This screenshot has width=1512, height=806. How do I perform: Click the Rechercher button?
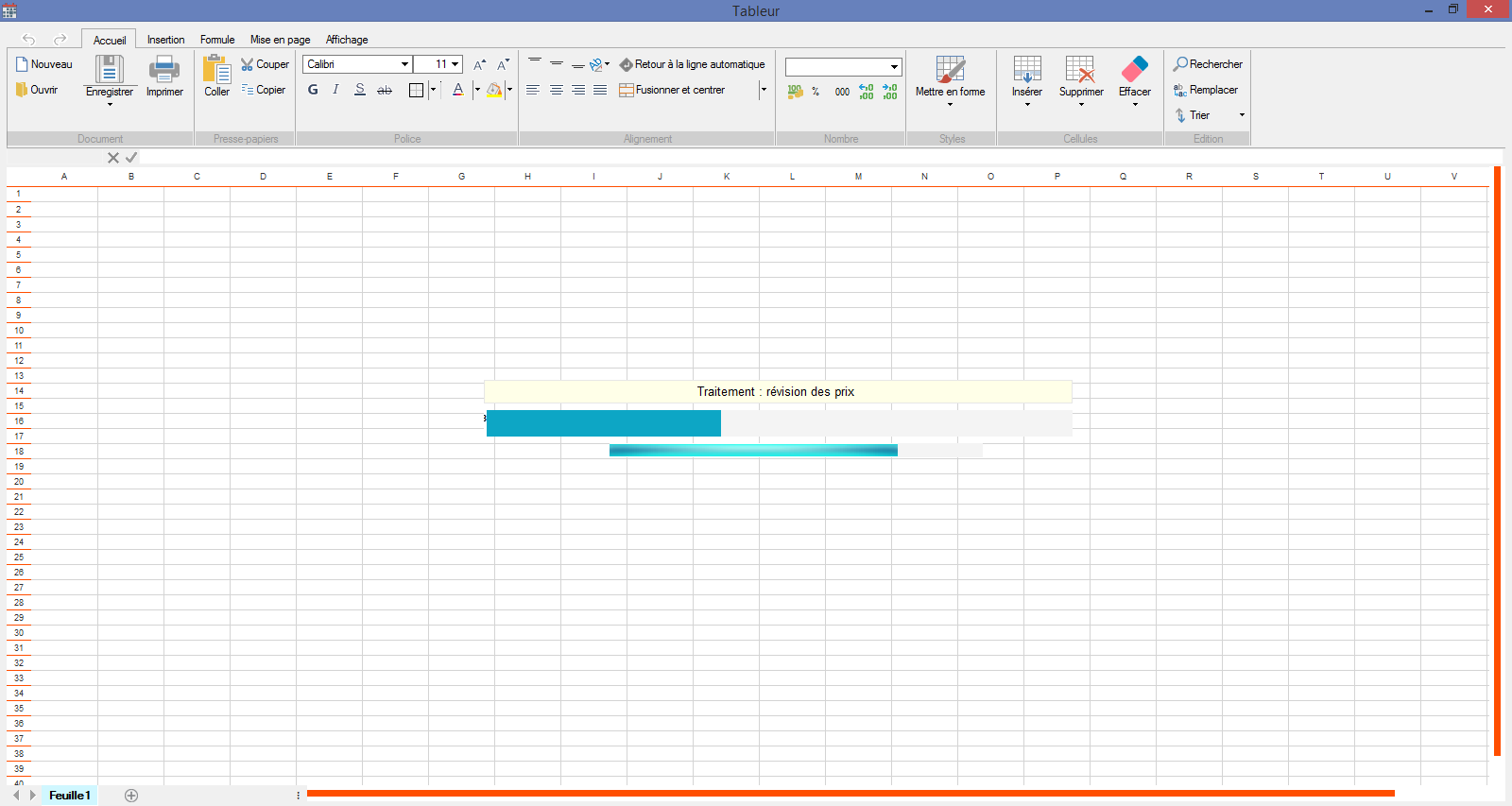pyautogui.click(x=1208, y=64)
